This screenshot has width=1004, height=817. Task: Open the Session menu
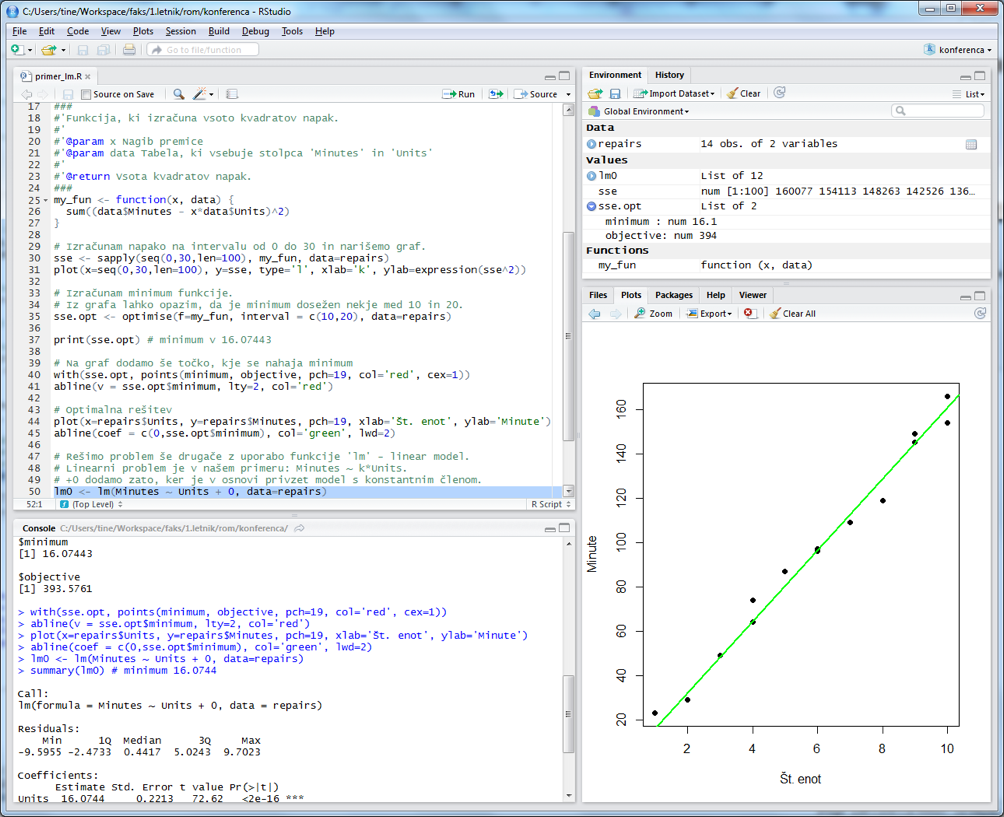coord(181,31)
